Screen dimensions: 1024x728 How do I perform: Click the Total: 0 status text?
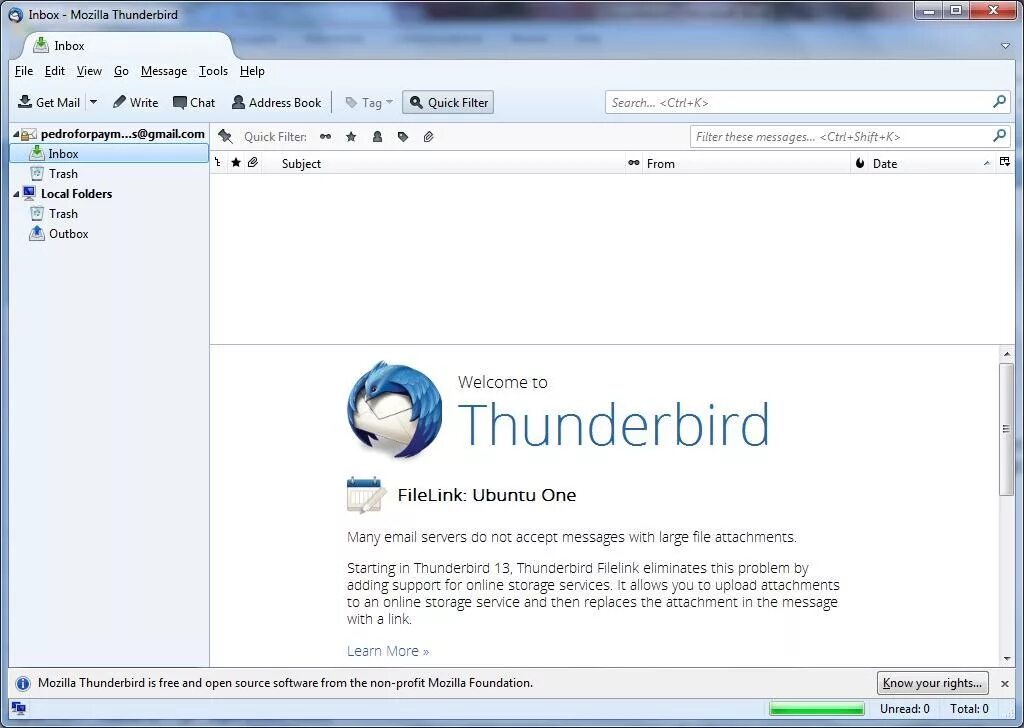click(x=969, y=708)
